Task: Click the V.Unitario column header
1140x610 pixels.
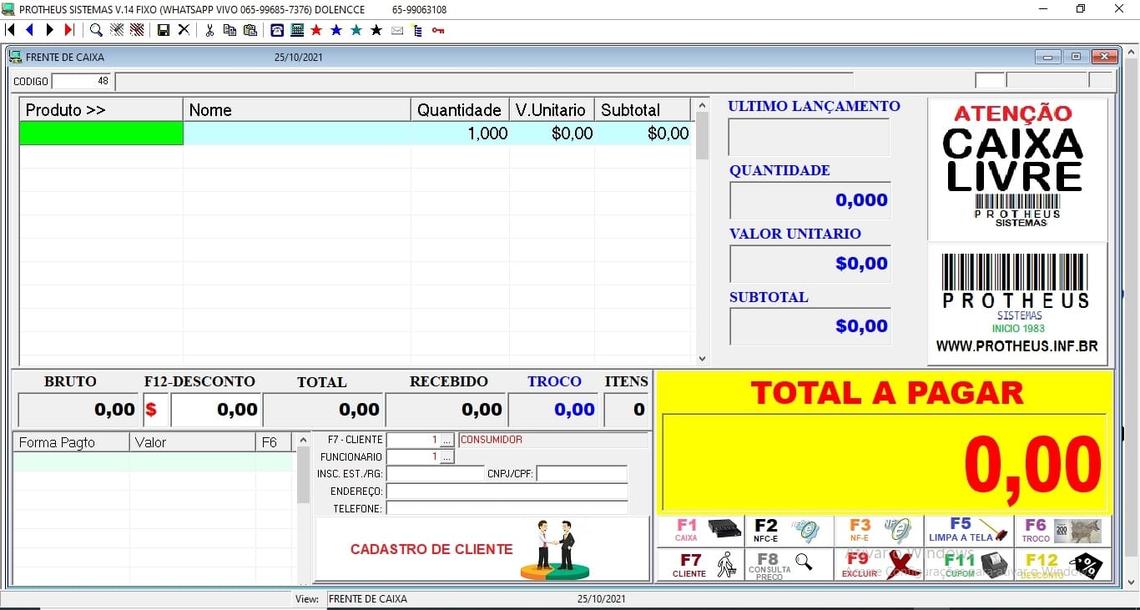Action: 551,110
